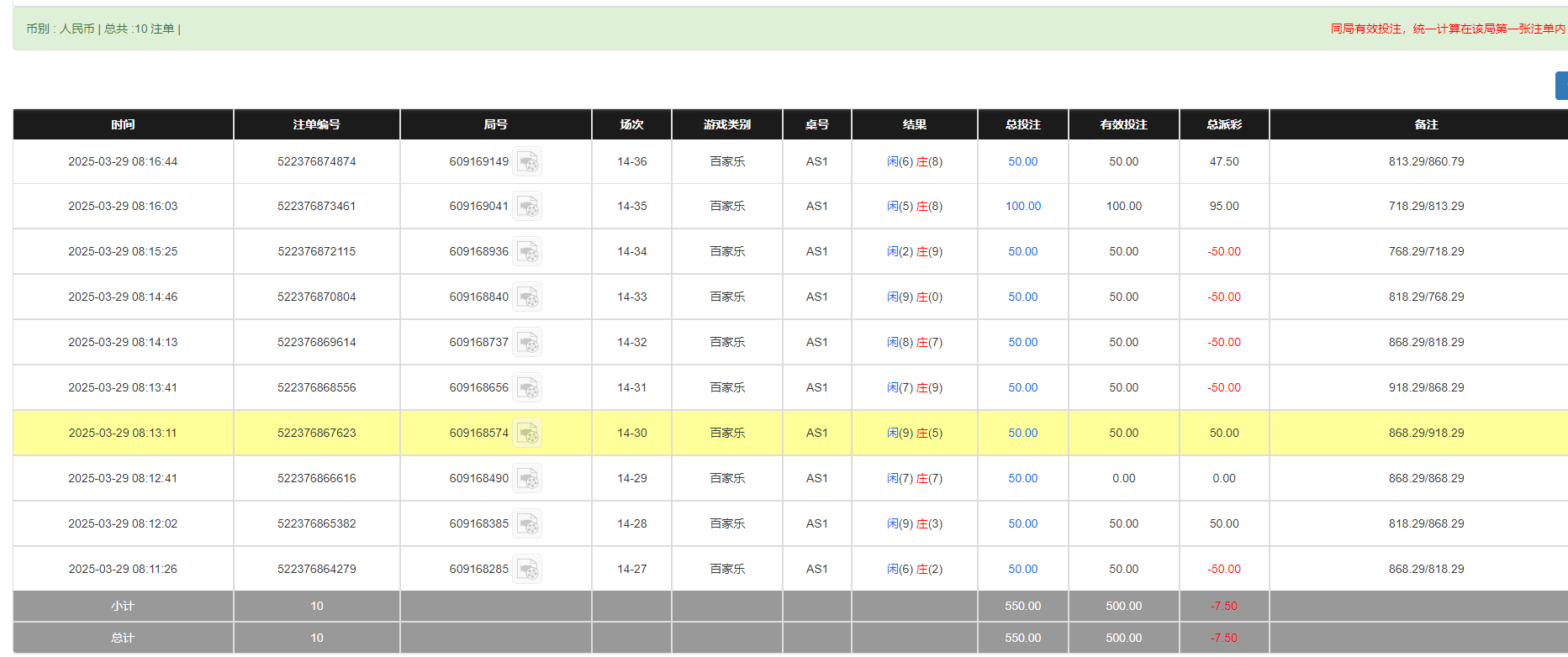Open replay icon for round 609168936
Viewport: 1568px width, 657px height.
[x=527, y=252]
